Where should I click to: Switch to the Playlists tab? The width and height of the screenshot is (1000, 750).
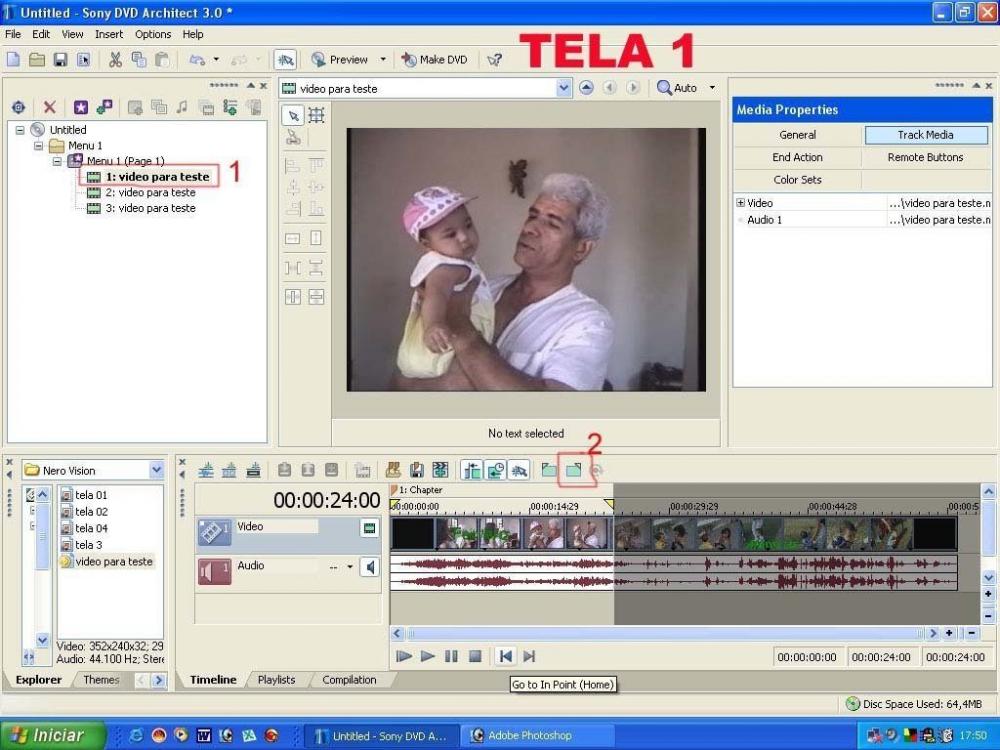pos(276,680)
